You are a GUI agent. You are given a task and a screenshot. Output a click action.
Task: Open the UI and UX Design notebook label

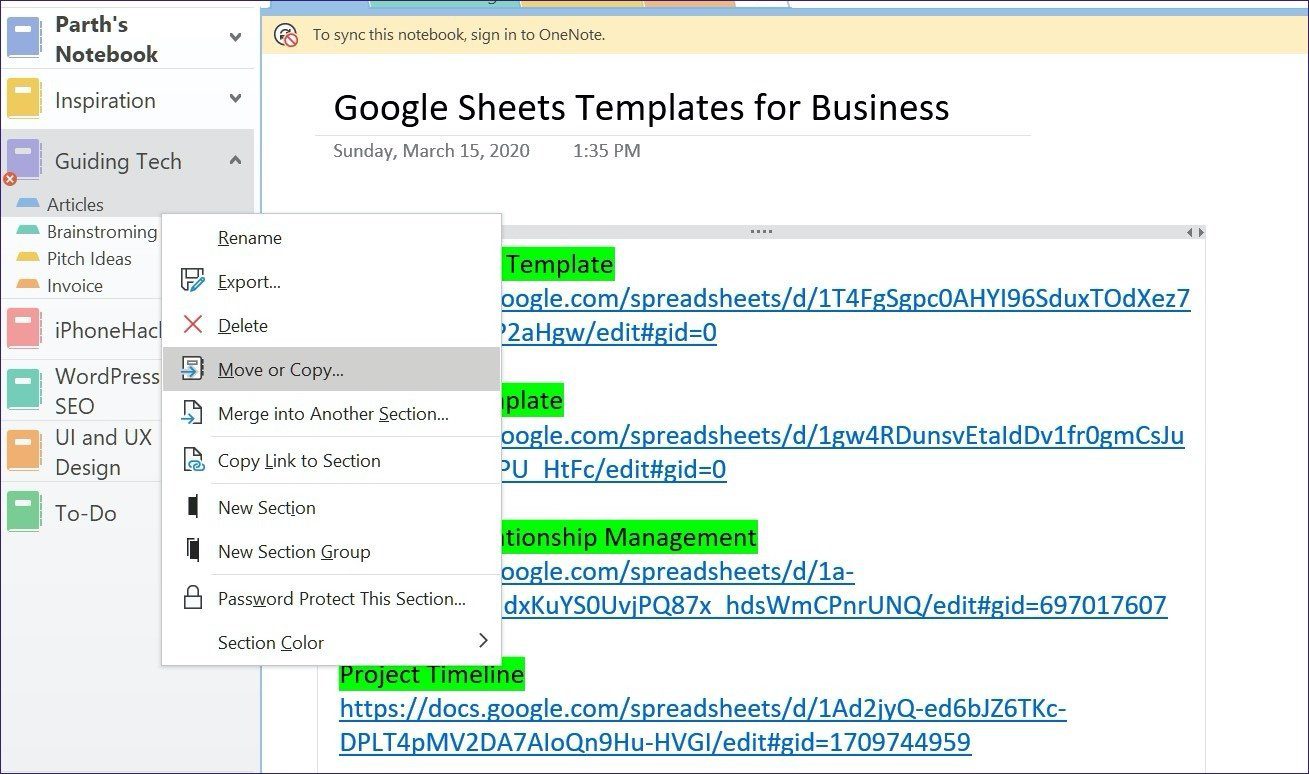pyautogui.click(x=104, y=452)
